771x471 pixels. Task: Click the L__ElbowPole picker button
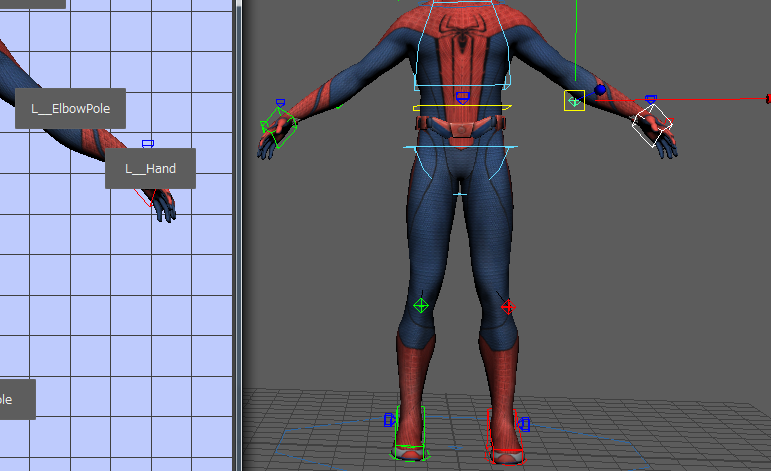(70, 109)
